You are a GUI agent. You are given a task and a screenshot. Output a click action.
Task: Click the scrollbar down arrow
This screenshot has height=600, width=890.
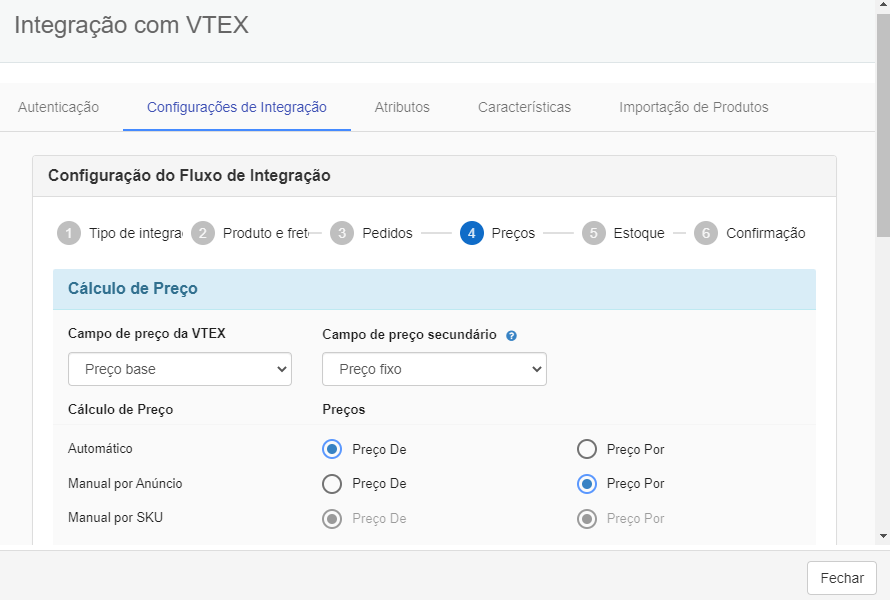coord(883,535)
